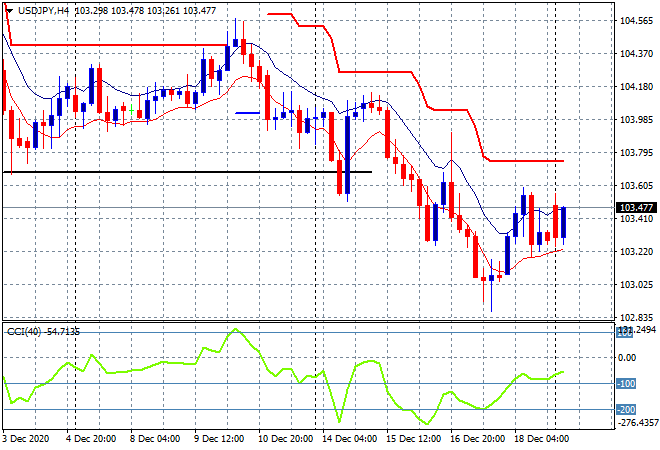The width and height of the screenshot is (660, 450).
Task: Click the 10 Dec 20:00 time label
Action: (286, 439)
